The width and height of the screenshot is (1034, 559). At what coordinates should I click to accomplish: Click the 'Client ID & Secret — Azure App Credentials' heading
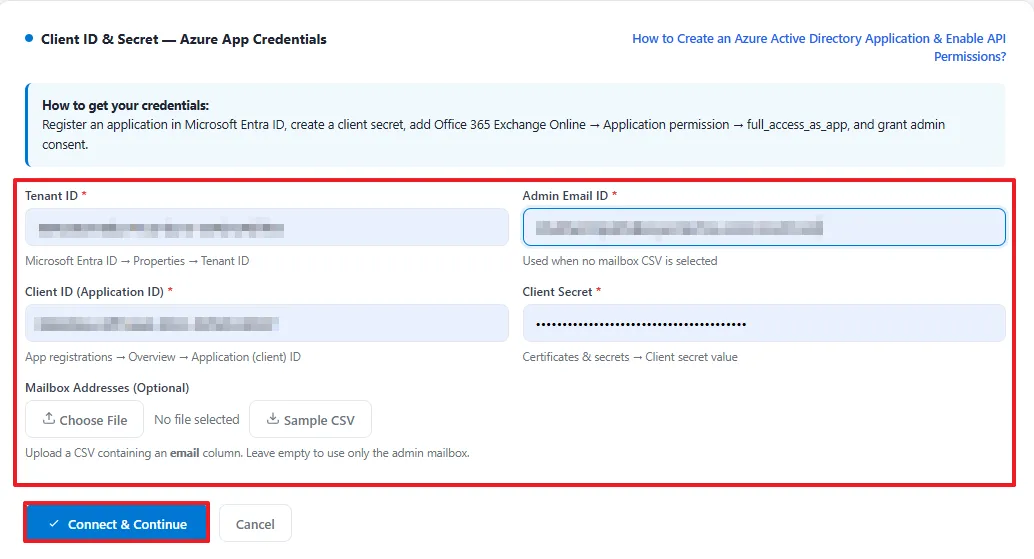(183, 39)
